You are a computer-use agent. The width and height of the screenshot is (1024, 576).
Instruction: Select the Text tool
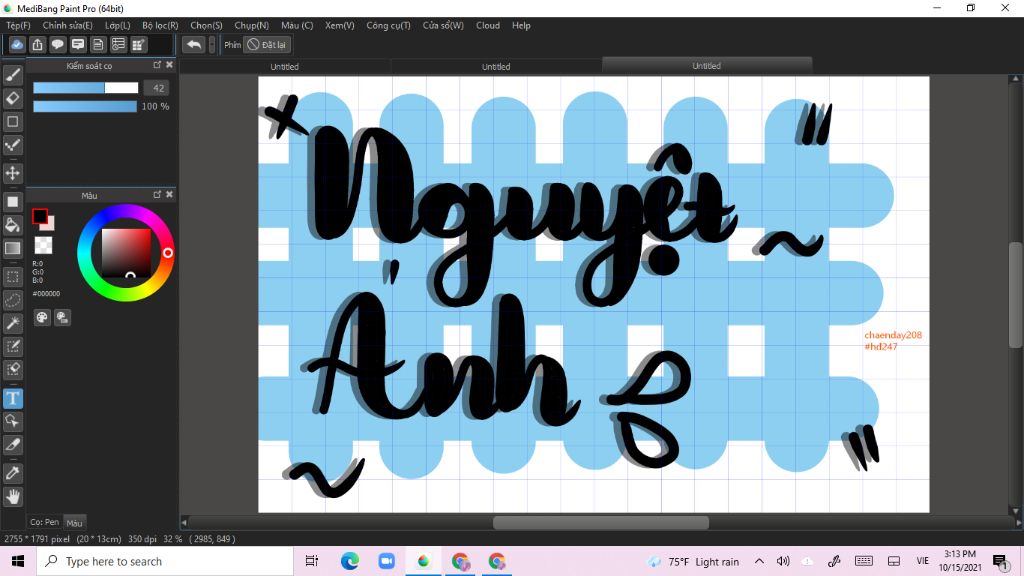12,398
